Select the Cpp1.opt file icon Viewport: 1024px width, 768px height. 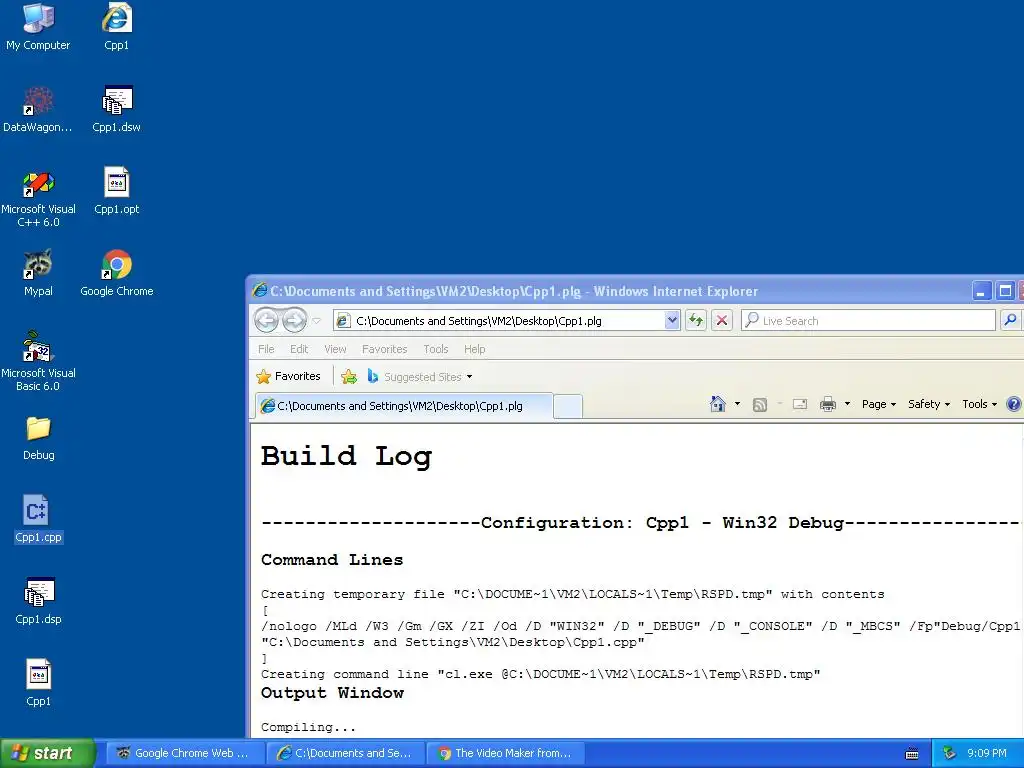click(117, 191)
